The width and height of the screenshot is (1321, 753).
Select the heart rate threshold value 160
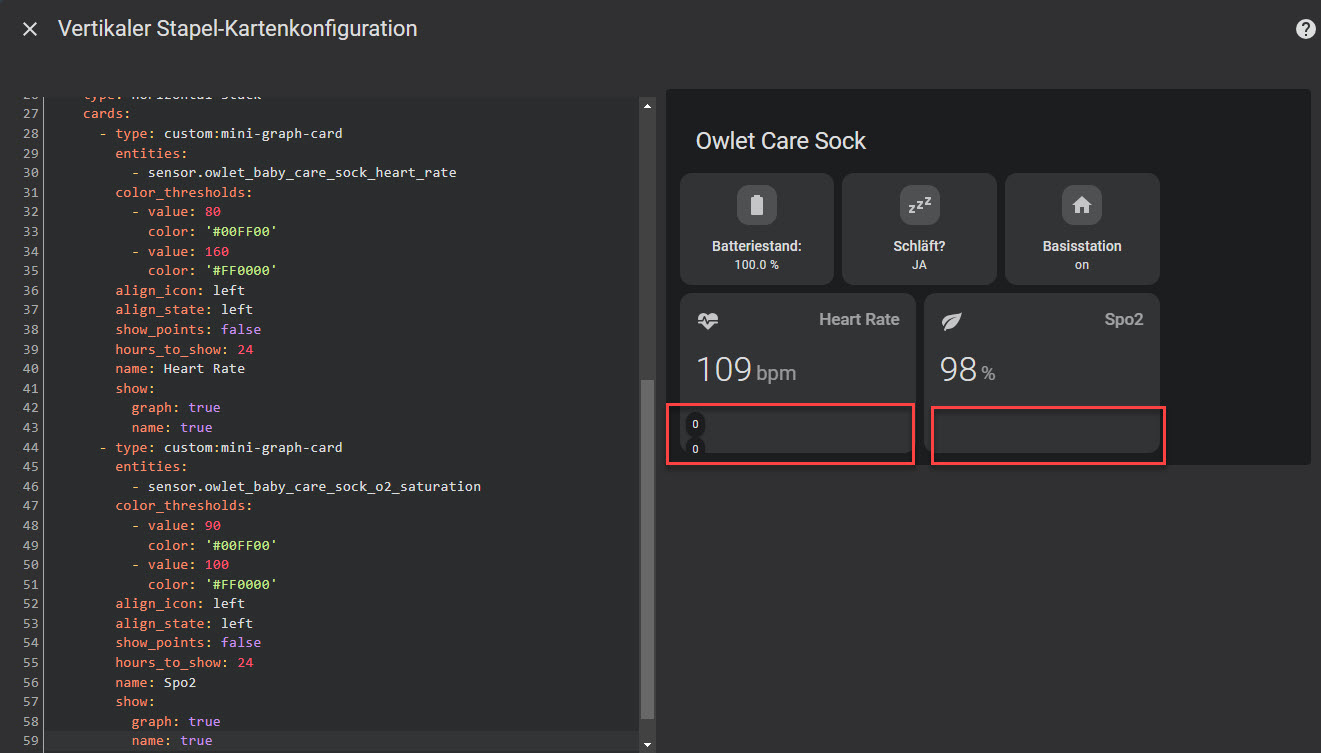tap(217, 250)
